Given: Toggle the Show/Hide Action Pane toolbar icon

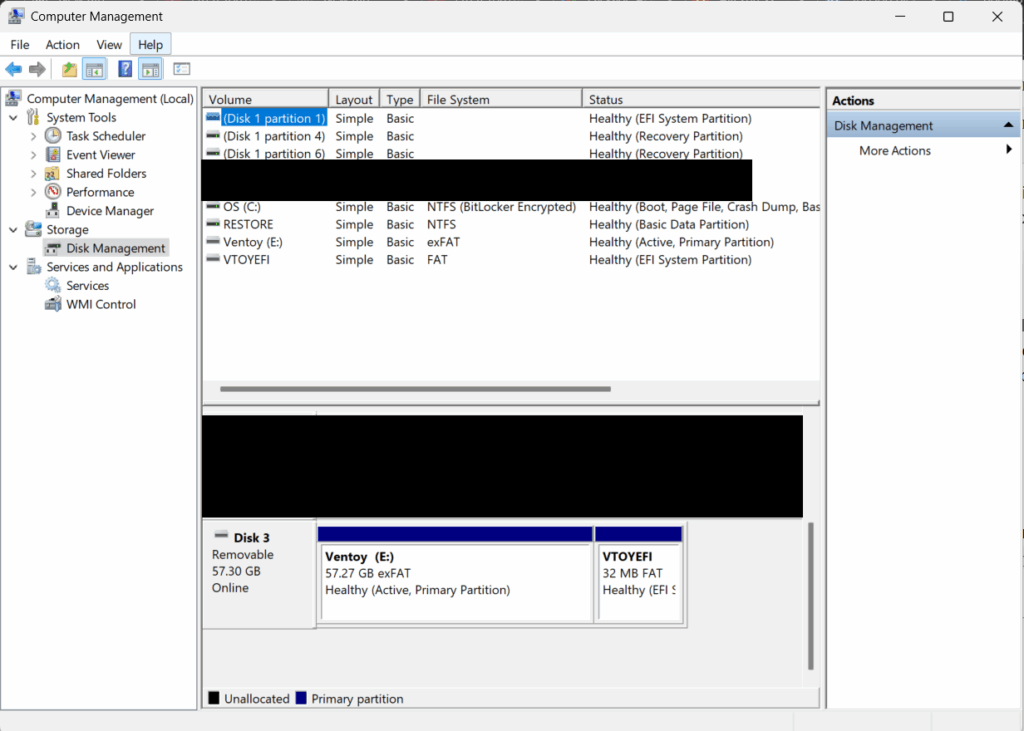Looking at the screenshot, I should pyautogui.click(x=150, y=69).
